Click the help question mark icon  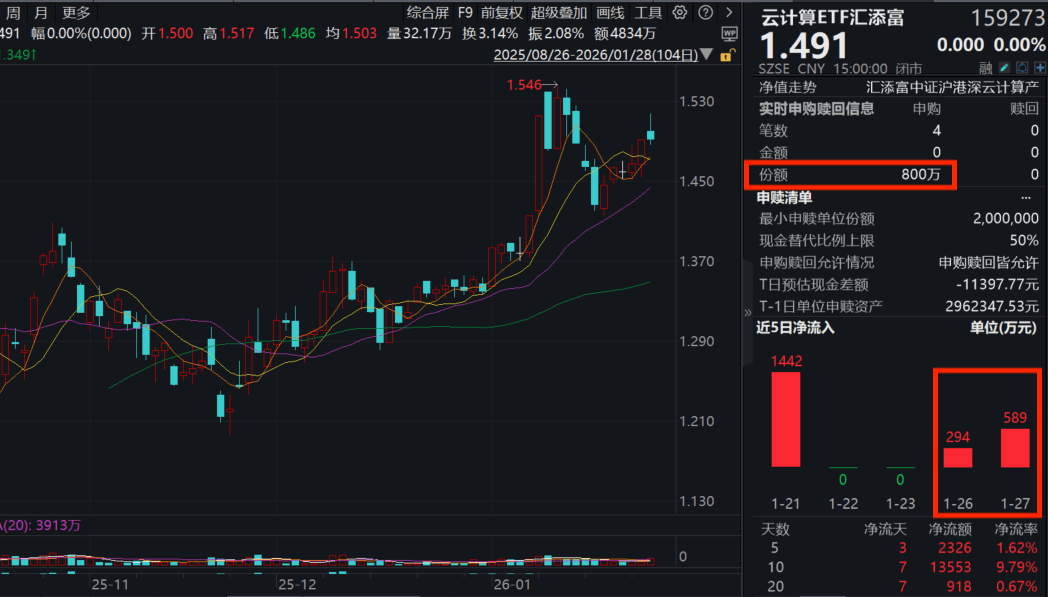[706, 14]
